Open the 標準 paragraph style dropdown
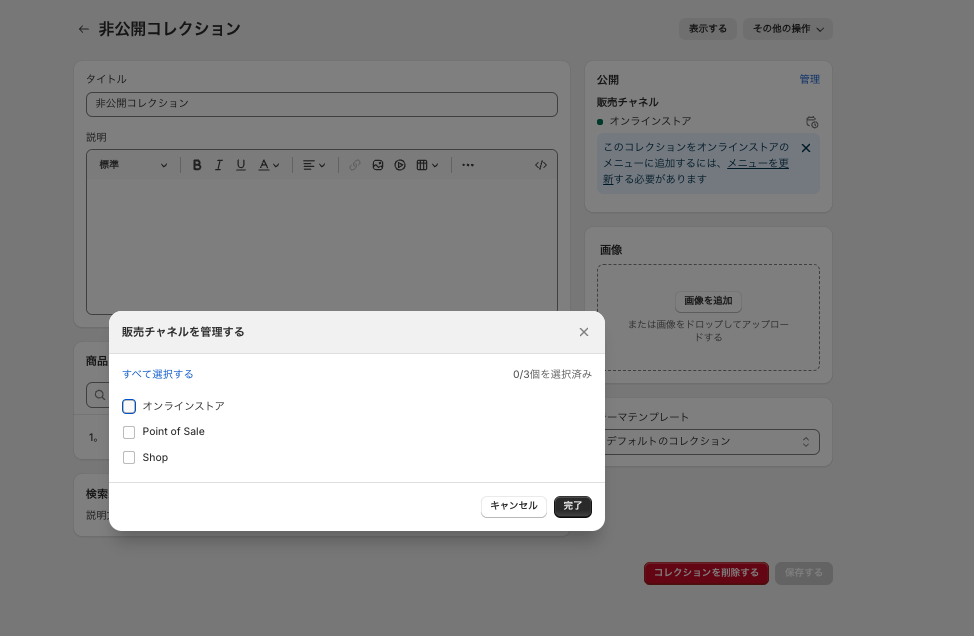974x636 pixels. pyautogui.click(x=133, y=165)
